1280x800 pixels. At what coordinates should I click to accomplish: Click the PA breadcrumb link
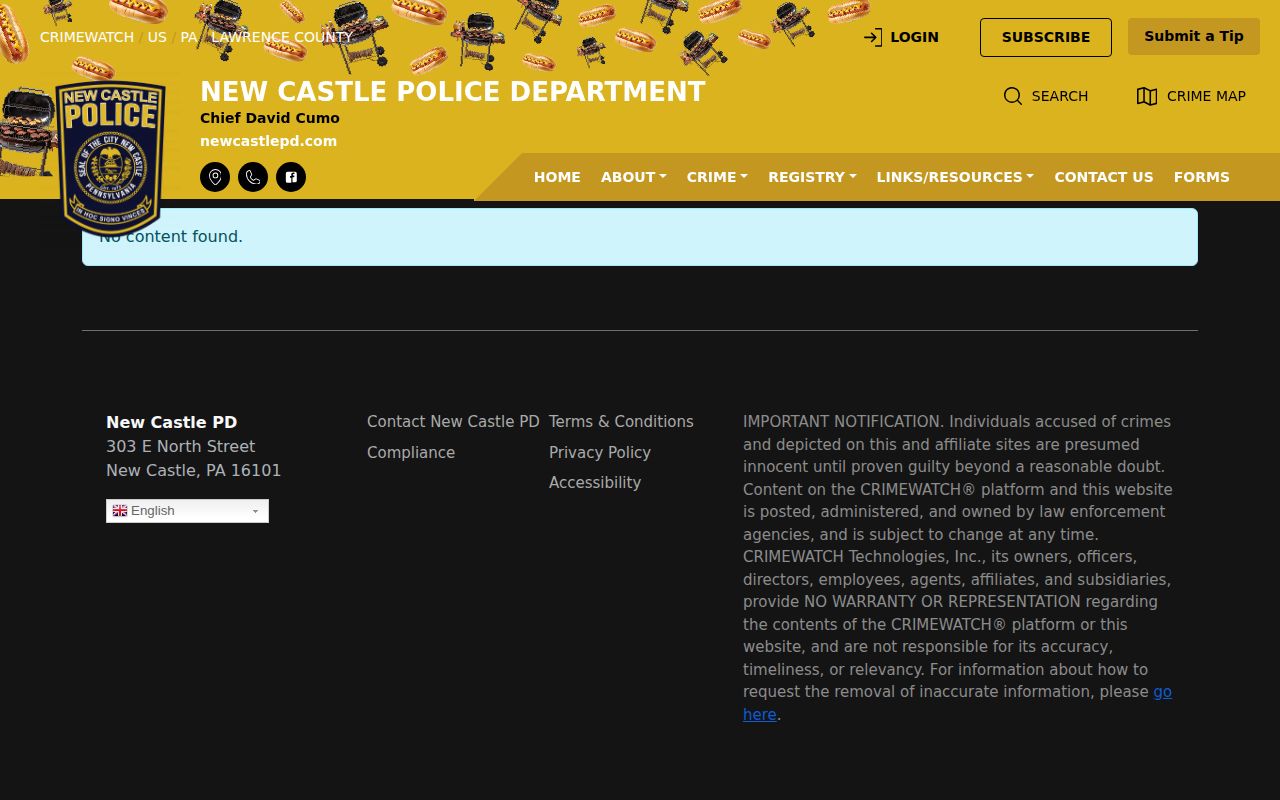point(189,37)
